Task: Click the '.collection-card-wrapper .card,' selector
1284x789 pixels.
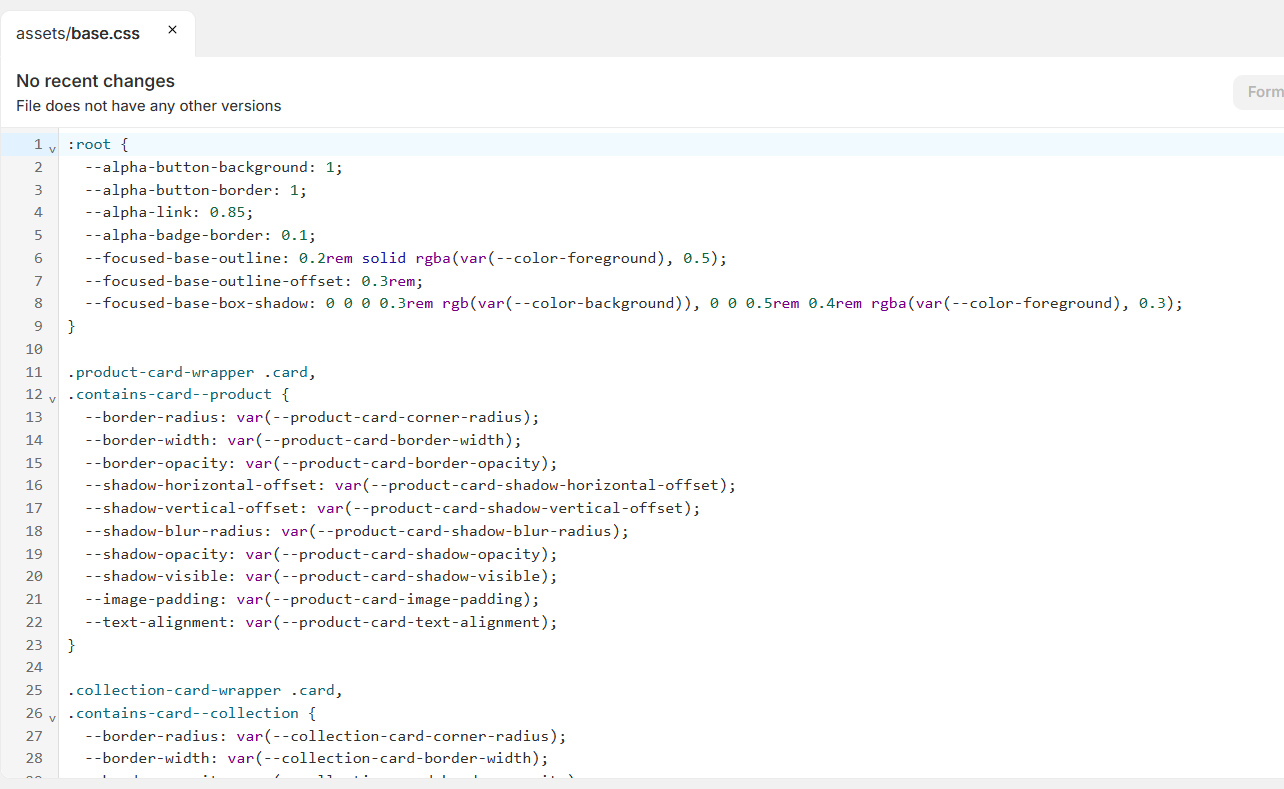Action: [x=205, y=690]
